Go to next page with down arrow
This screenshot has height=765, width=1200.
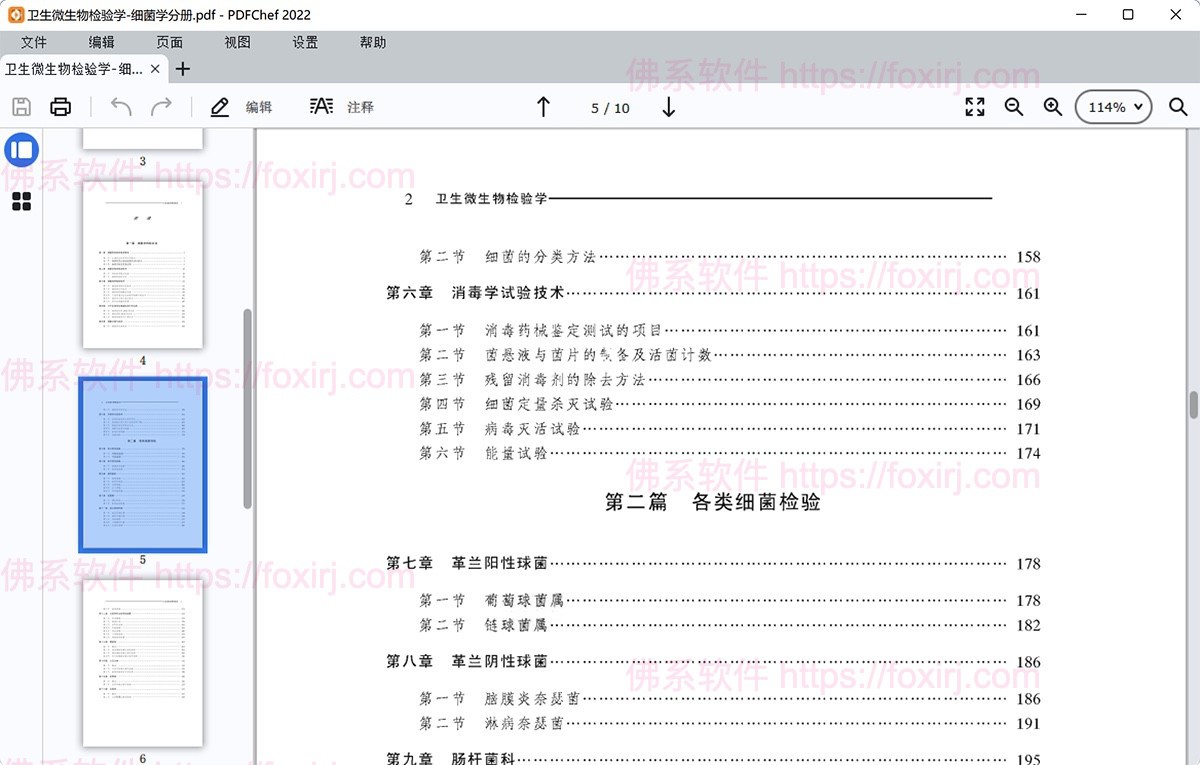point(668,107)
